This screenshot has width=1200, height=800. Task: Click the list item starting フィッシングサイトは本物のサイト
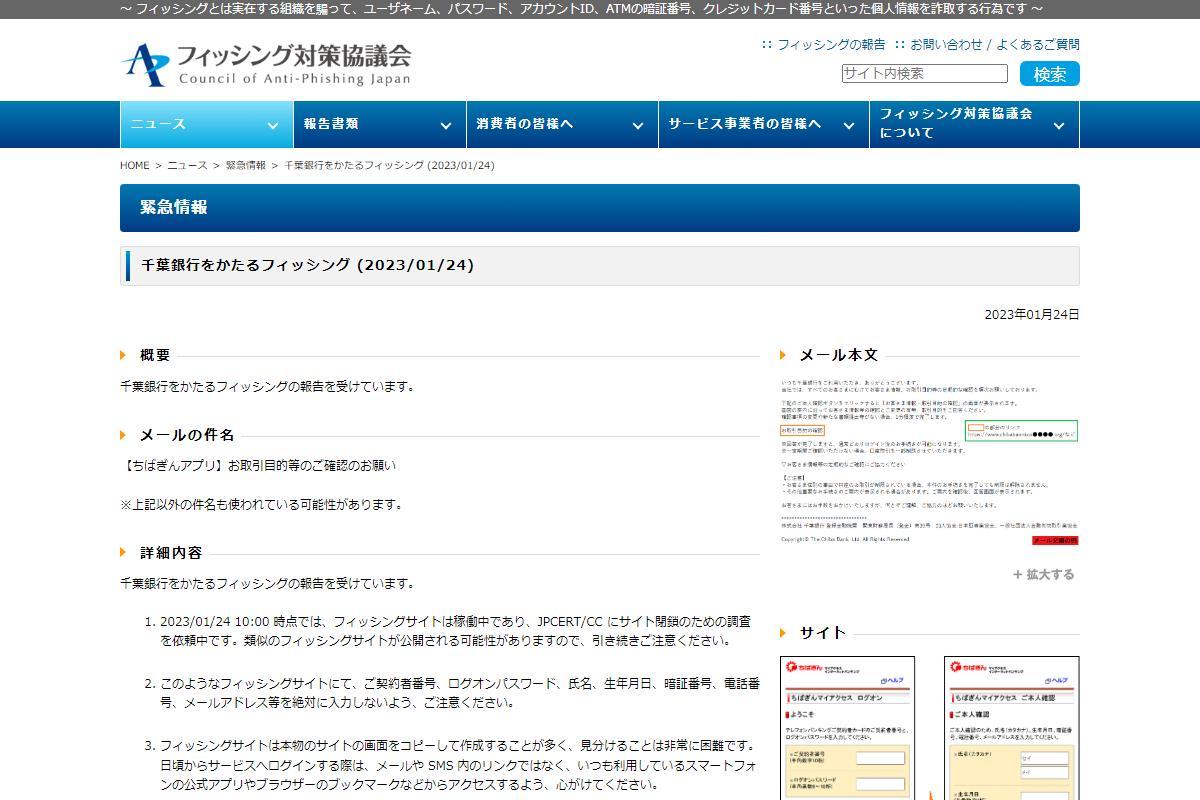[460, 765]
